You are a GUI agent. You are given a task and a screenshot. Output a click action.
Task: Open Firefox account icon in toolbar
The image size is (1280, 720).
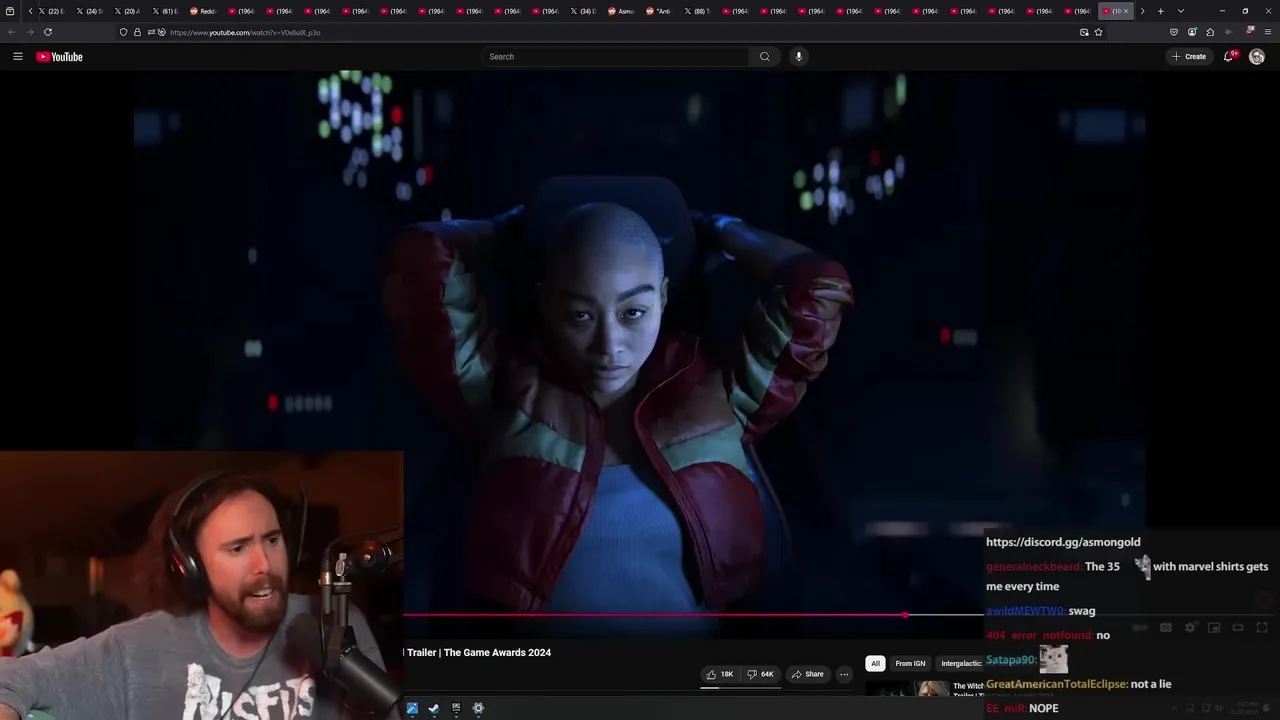(1192, 32)
